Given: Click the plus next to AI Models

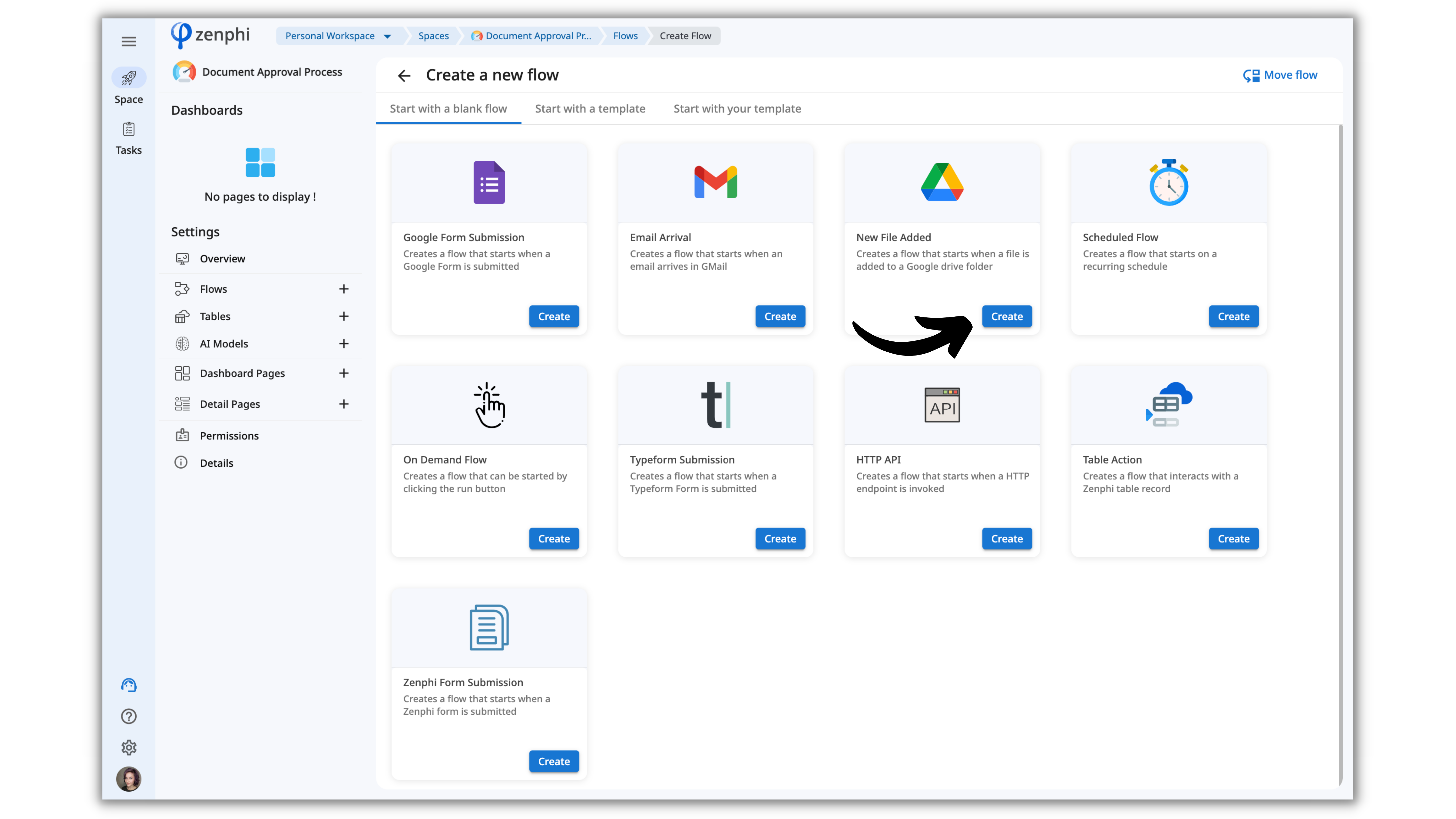Looking at the screenshot, I should click(x=344, y=344).
